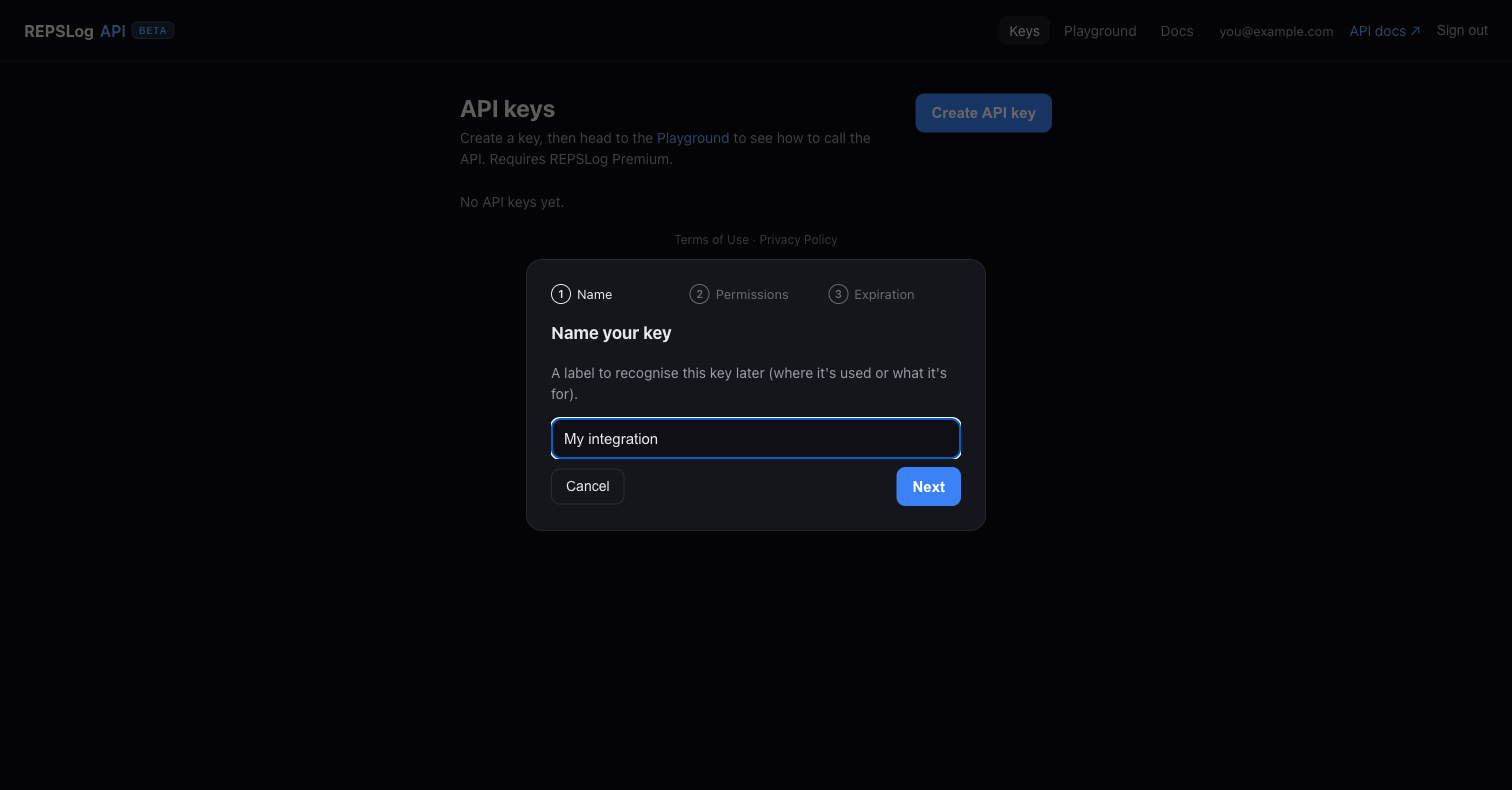1512x790 pixels.
Task: Open the Docs navigation tab
Action: click(1177, 31)
